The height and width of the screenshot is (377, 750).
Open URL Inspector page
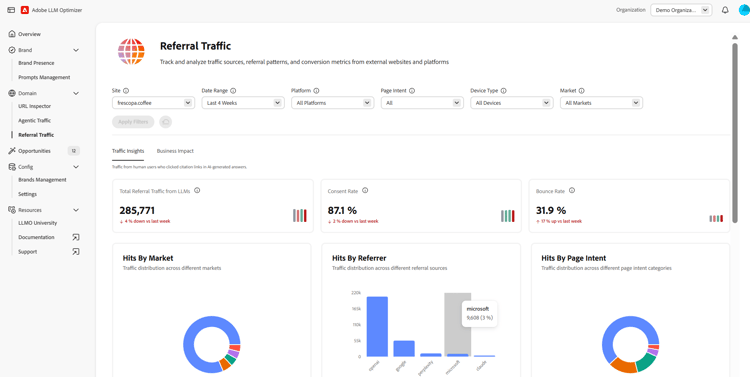[34, 106]
